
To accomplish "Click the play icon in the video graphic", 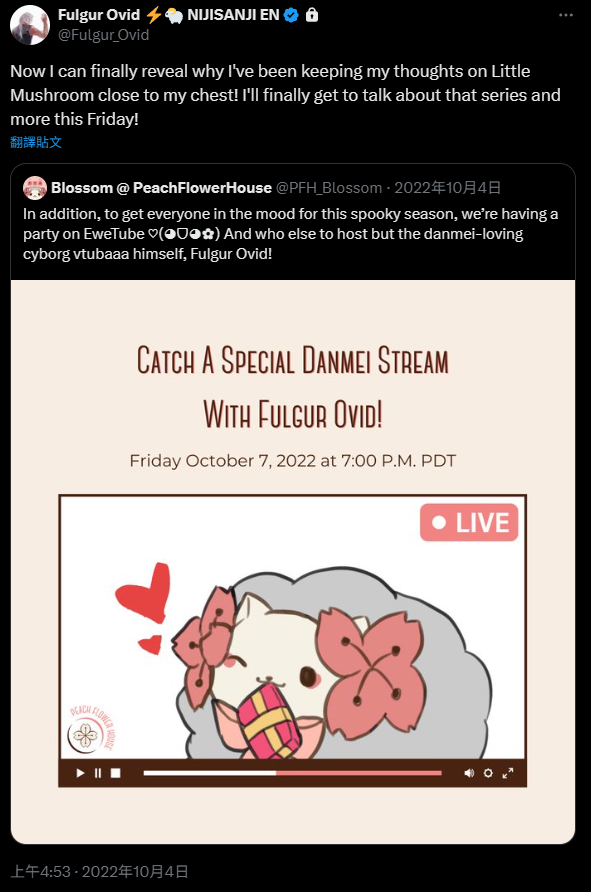I will (x=80, y=773).
